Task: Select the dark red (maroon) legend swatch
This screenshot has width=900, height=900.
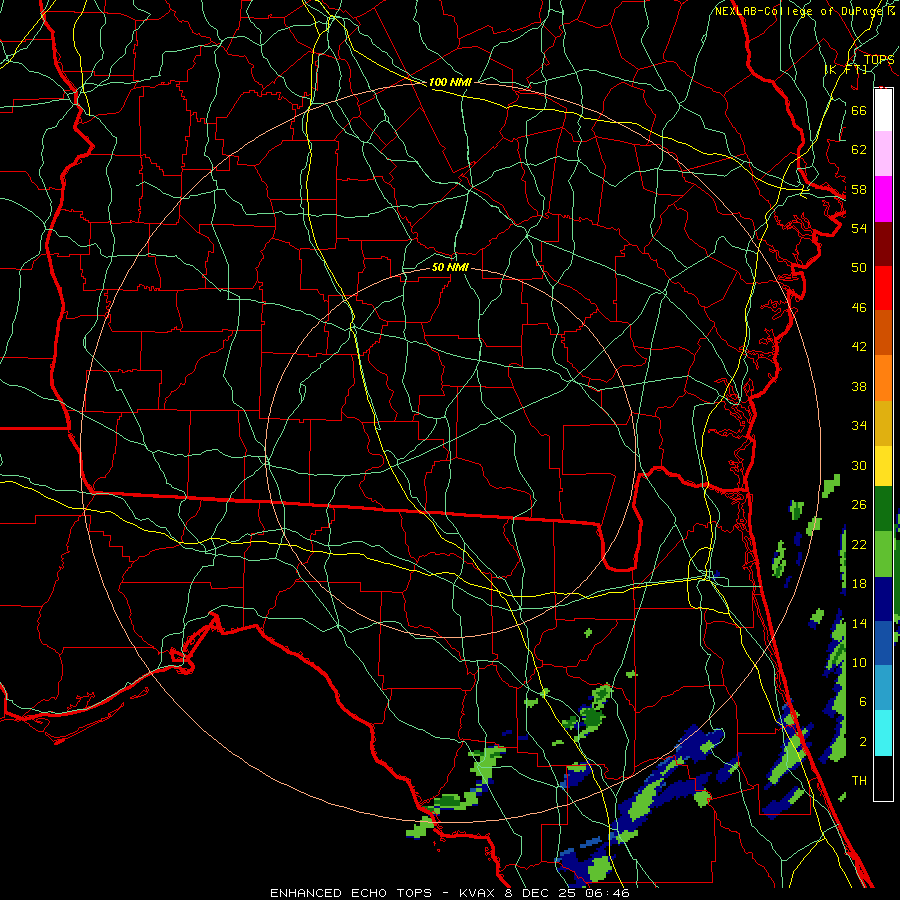Action: tap(883, 244)
